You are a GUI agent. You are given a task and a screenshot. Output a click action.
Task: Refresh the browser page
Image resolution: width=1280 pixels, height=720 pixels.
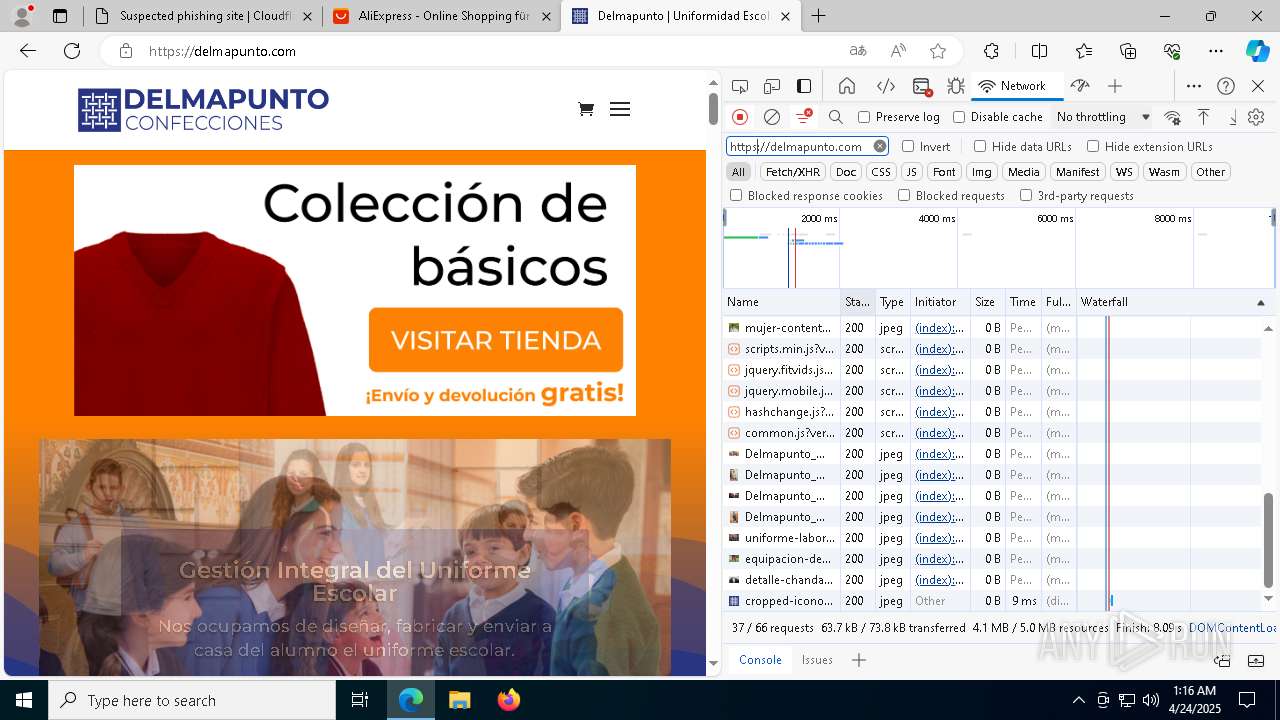pos(72,51)
